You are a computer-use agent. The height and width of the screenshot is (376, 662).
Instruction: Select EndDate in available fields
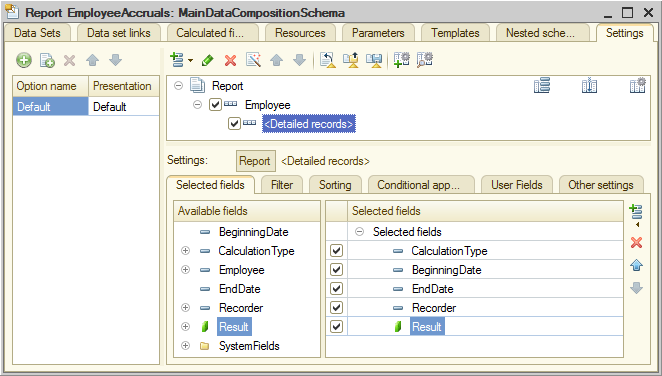pyautogui.click(x=239, y=289)
